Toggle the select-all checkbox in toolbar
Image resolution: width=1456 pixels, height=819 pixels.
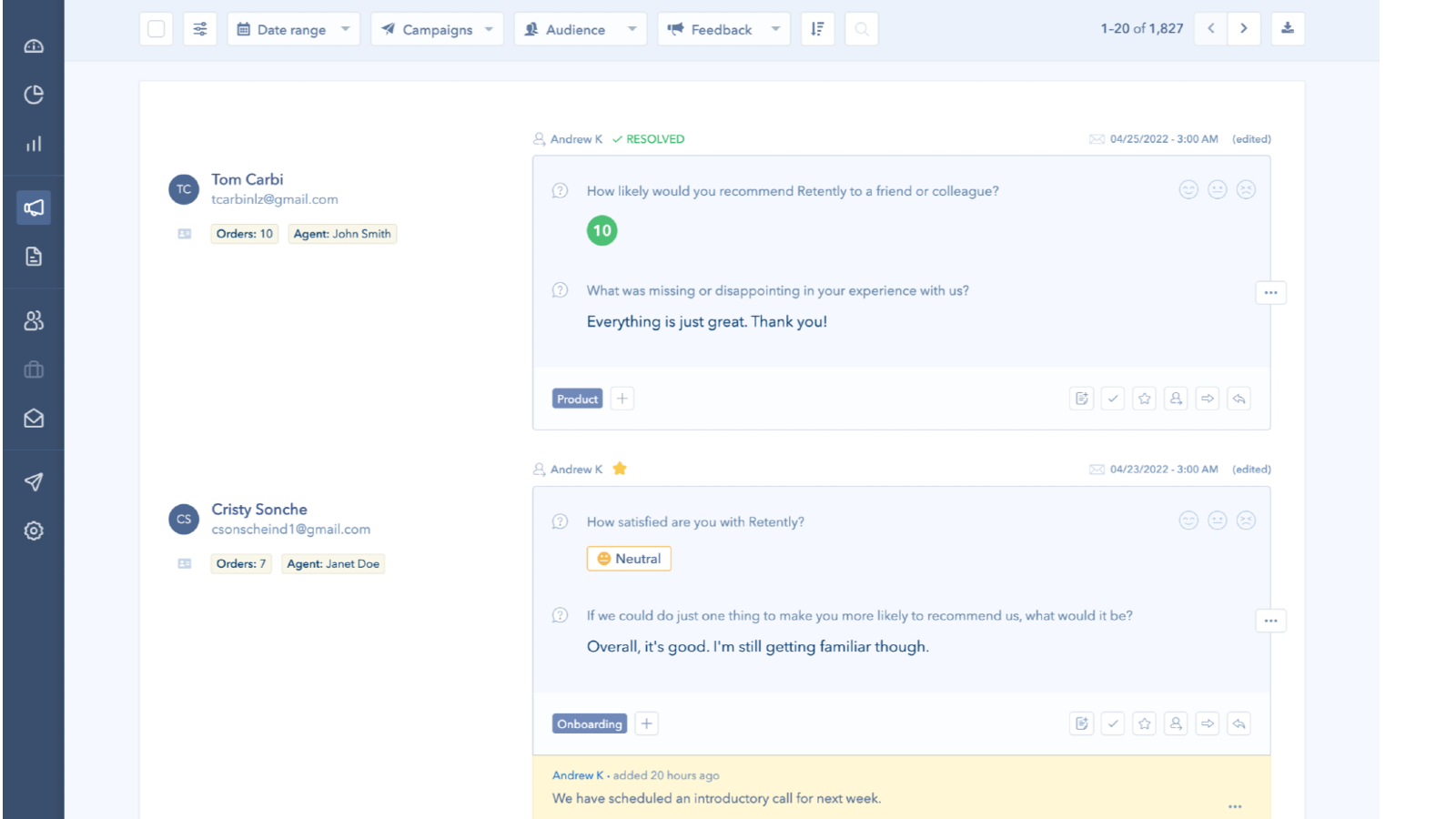pos(157,29)
